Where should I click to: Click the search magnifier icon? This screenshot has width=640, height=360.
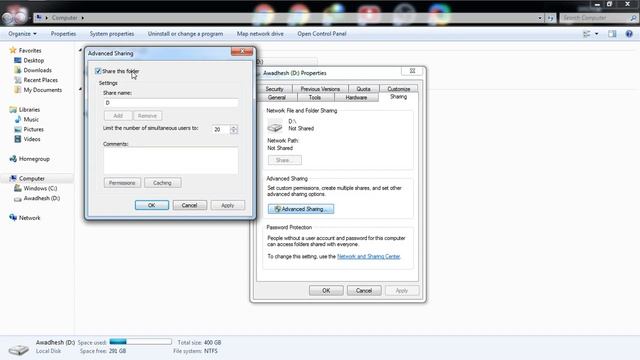click(633, 18)
